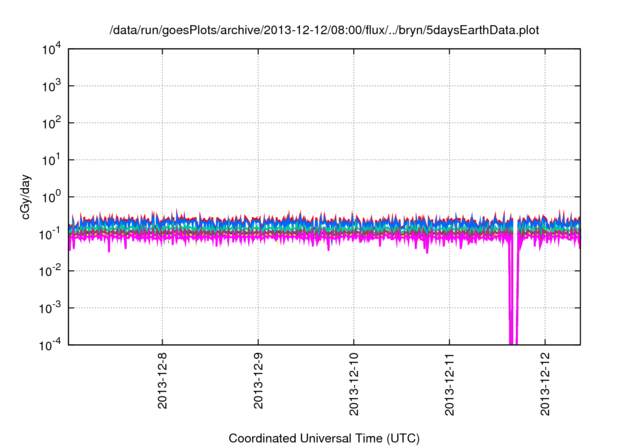The width and height of the screenshot is (640, 448).
Task: Click the 2013-12-11 date tick label
Action: [x=449, y=384]
